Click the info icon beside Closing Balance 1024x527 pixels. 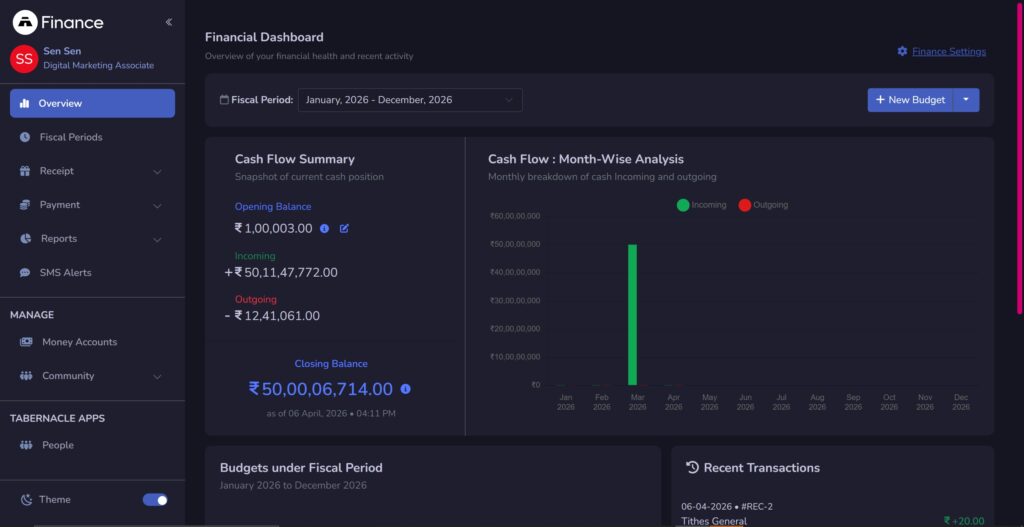coord(405,389)
